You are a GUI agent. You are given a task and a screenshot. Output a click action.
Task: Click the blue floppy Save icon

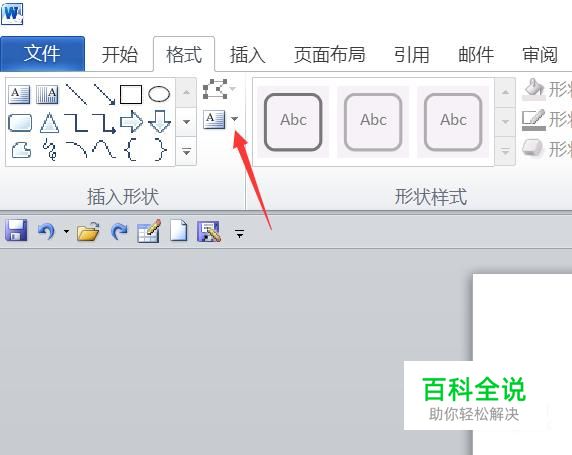[16, 231]
